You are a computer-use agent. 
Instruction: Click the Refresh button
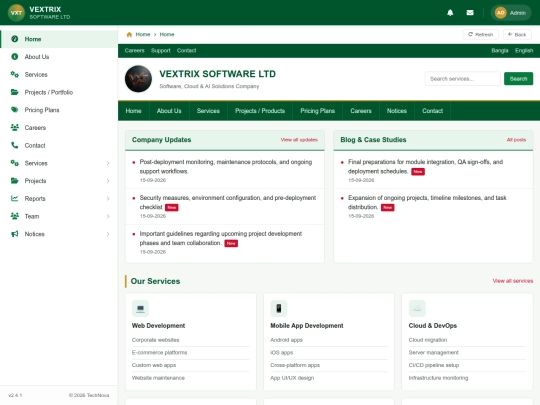tap(480, 34)
